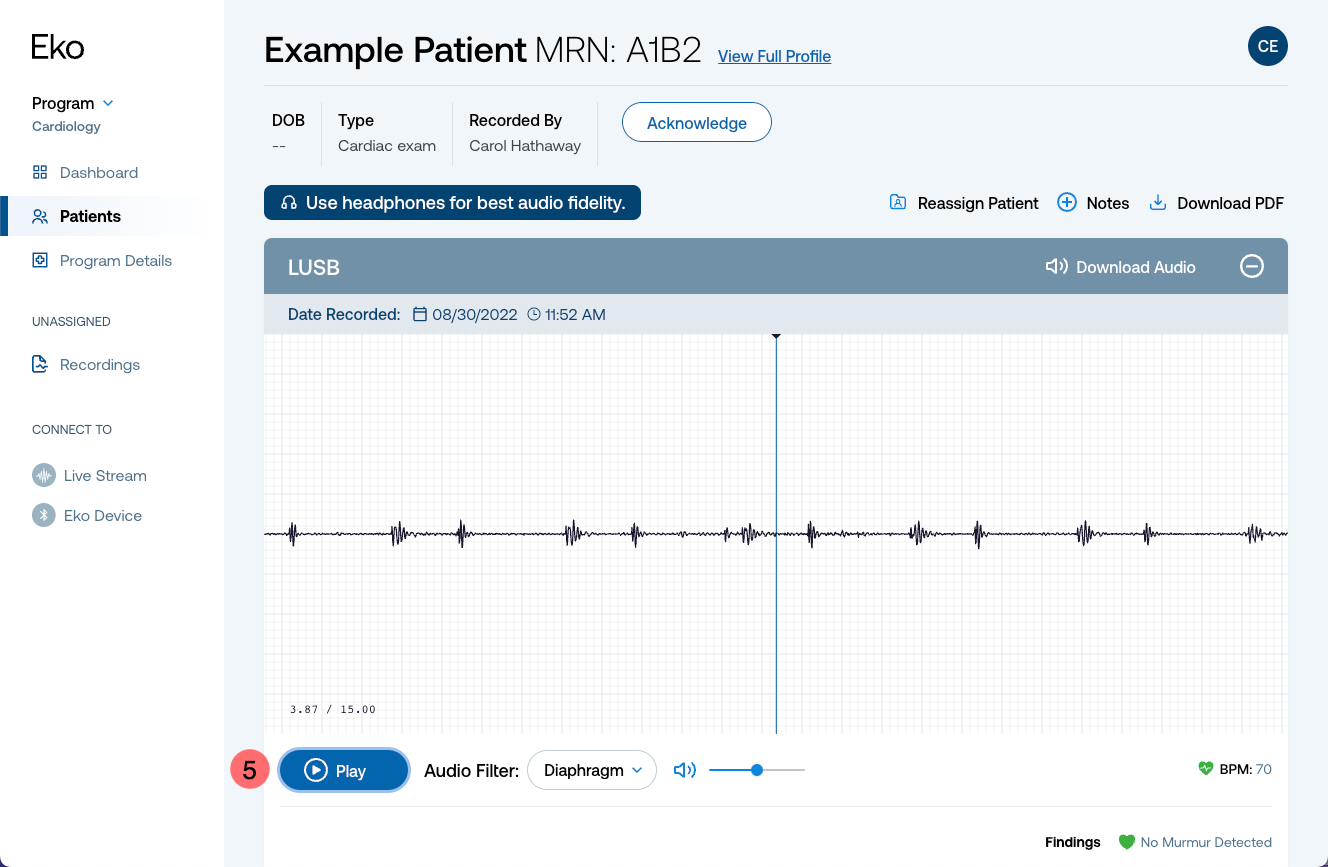The width and height of the screenshot is (1328, 867).
Task: Click the Acknowledge button
Action: coord(697,123)
